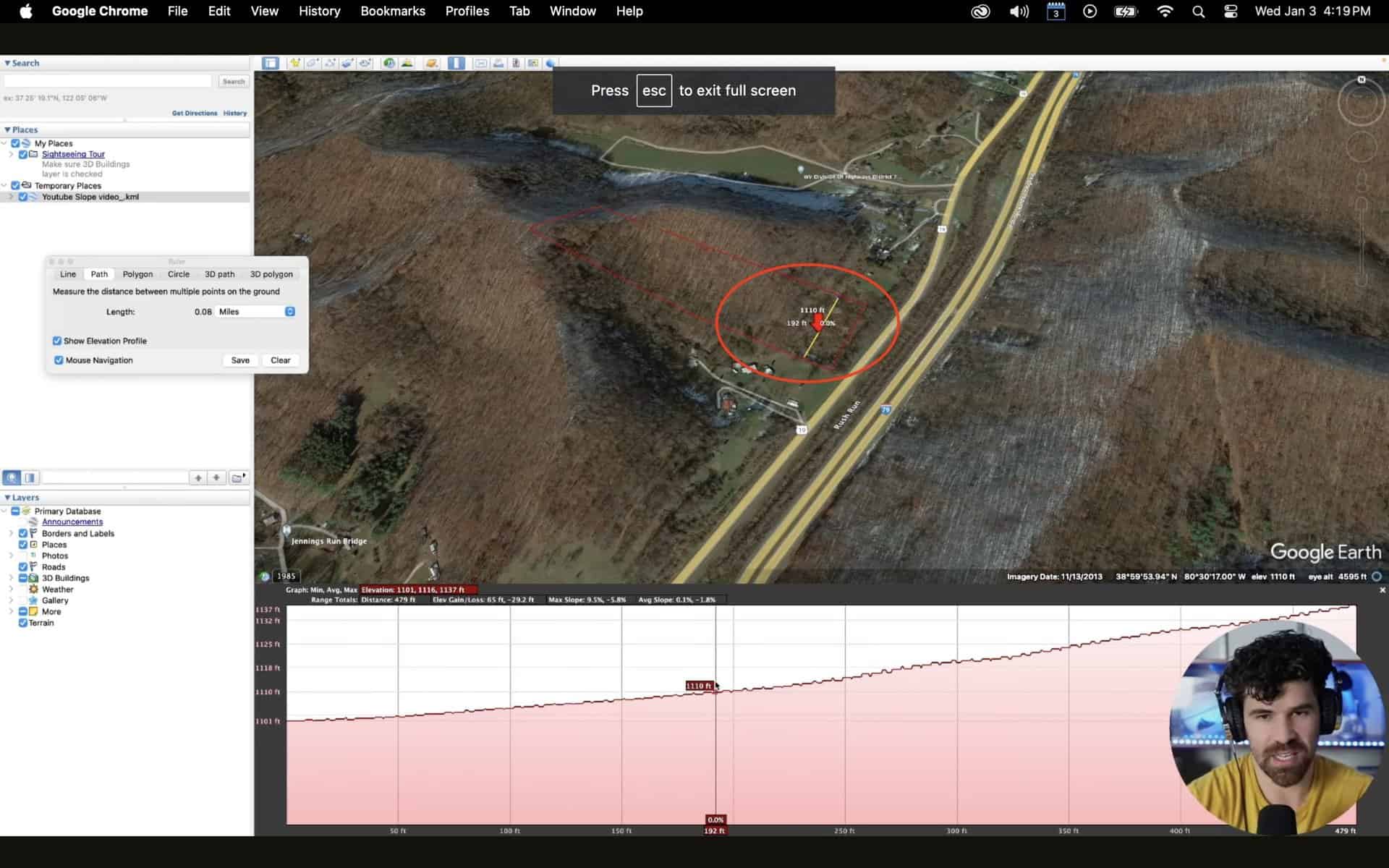Click the Search button
The height and width of the screenshot is (868, 1389).
pos(234,82)
